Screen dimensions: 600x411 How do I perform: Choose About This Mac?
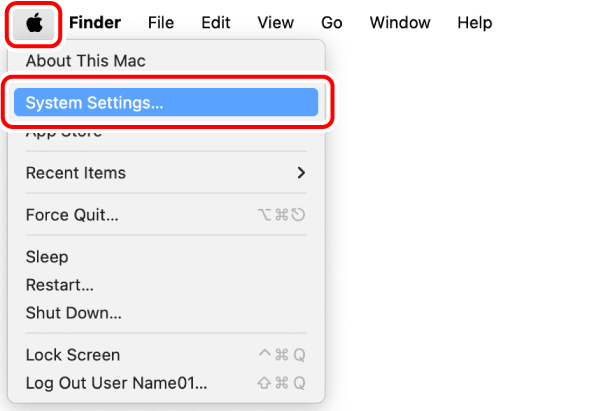click(86, 61)
